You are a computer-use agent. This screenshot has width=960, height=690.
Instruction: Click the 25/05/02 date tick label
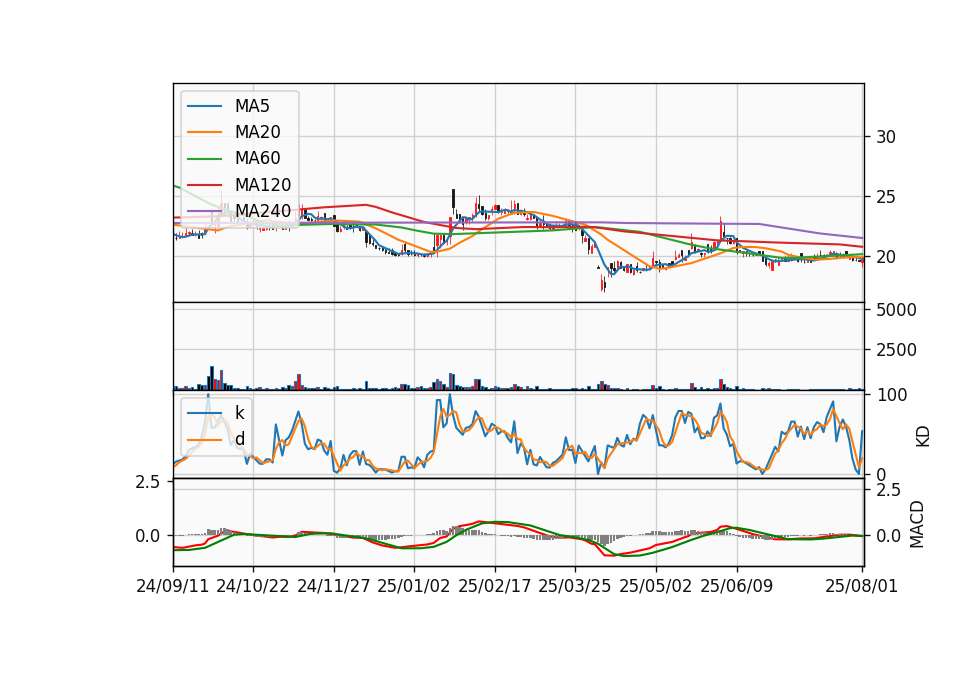coord(656,586)
